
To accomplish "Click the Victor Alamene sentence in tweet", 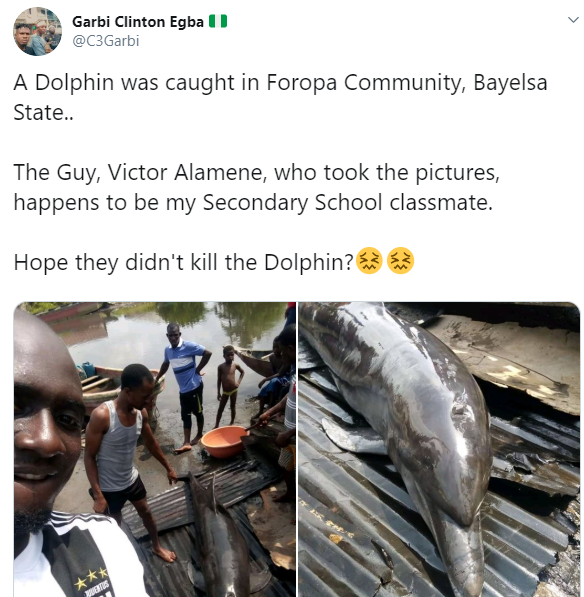I will coord(257,187).
